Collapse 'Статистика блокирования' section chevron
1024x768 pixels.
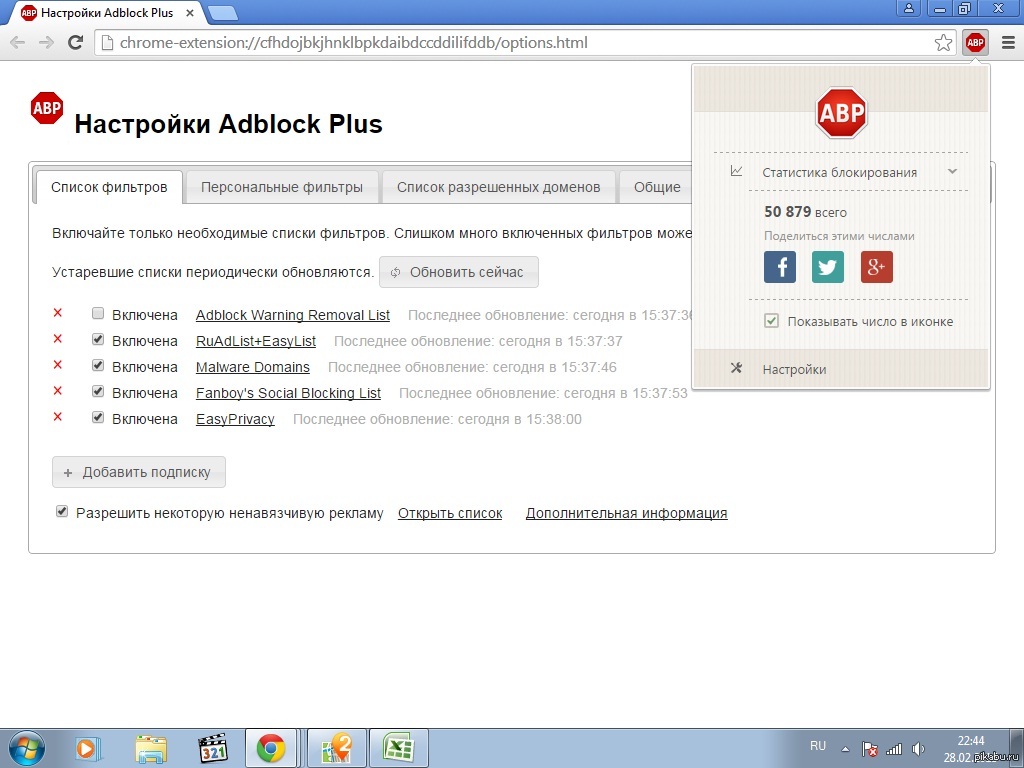(952, 172)
